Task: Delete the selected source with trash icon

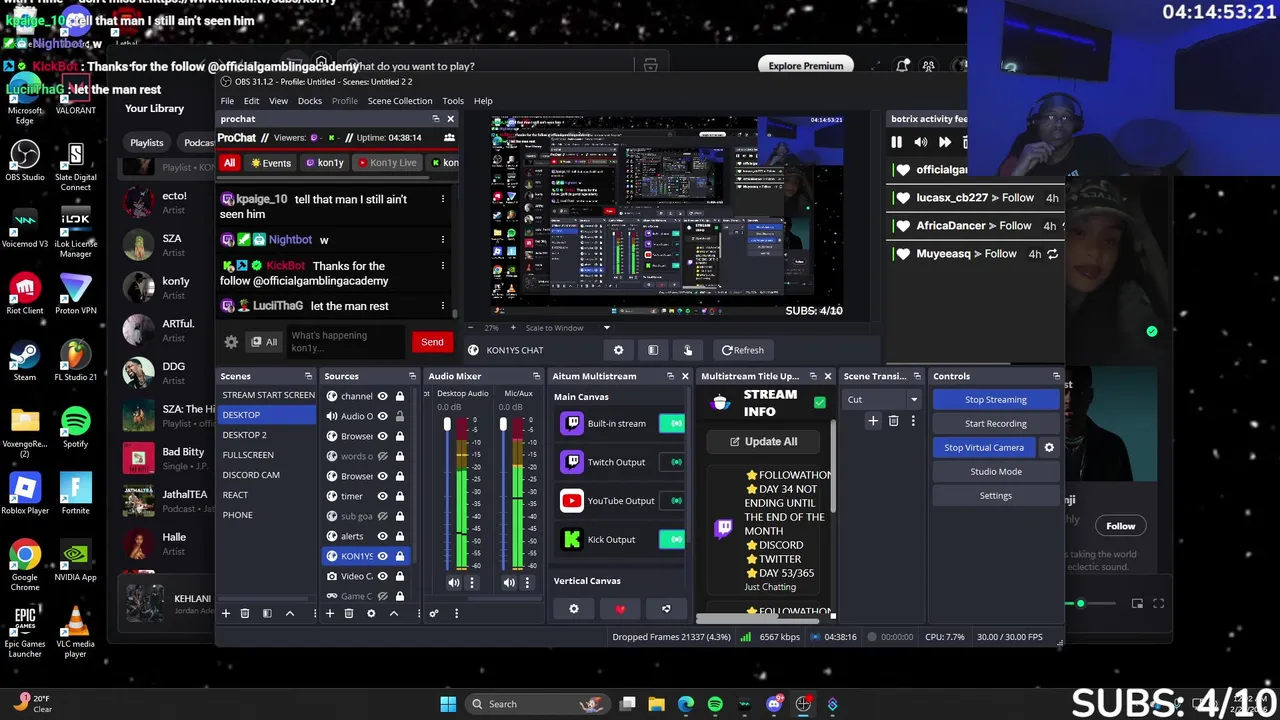Action: pyautogui.click(x=349, y=613)
